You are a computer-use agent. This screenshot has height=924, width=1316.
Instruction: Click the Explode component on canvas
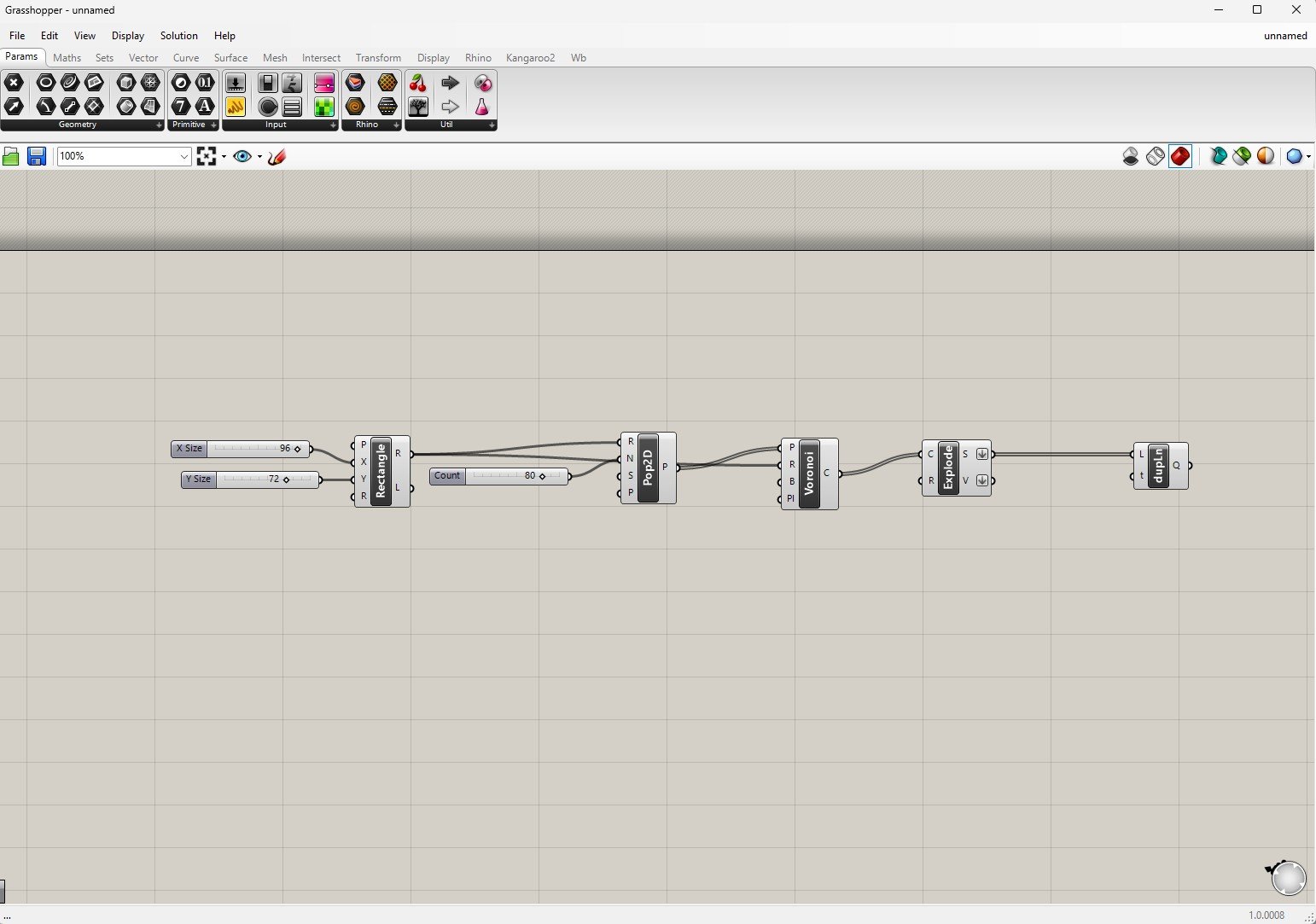coord(947,468)
